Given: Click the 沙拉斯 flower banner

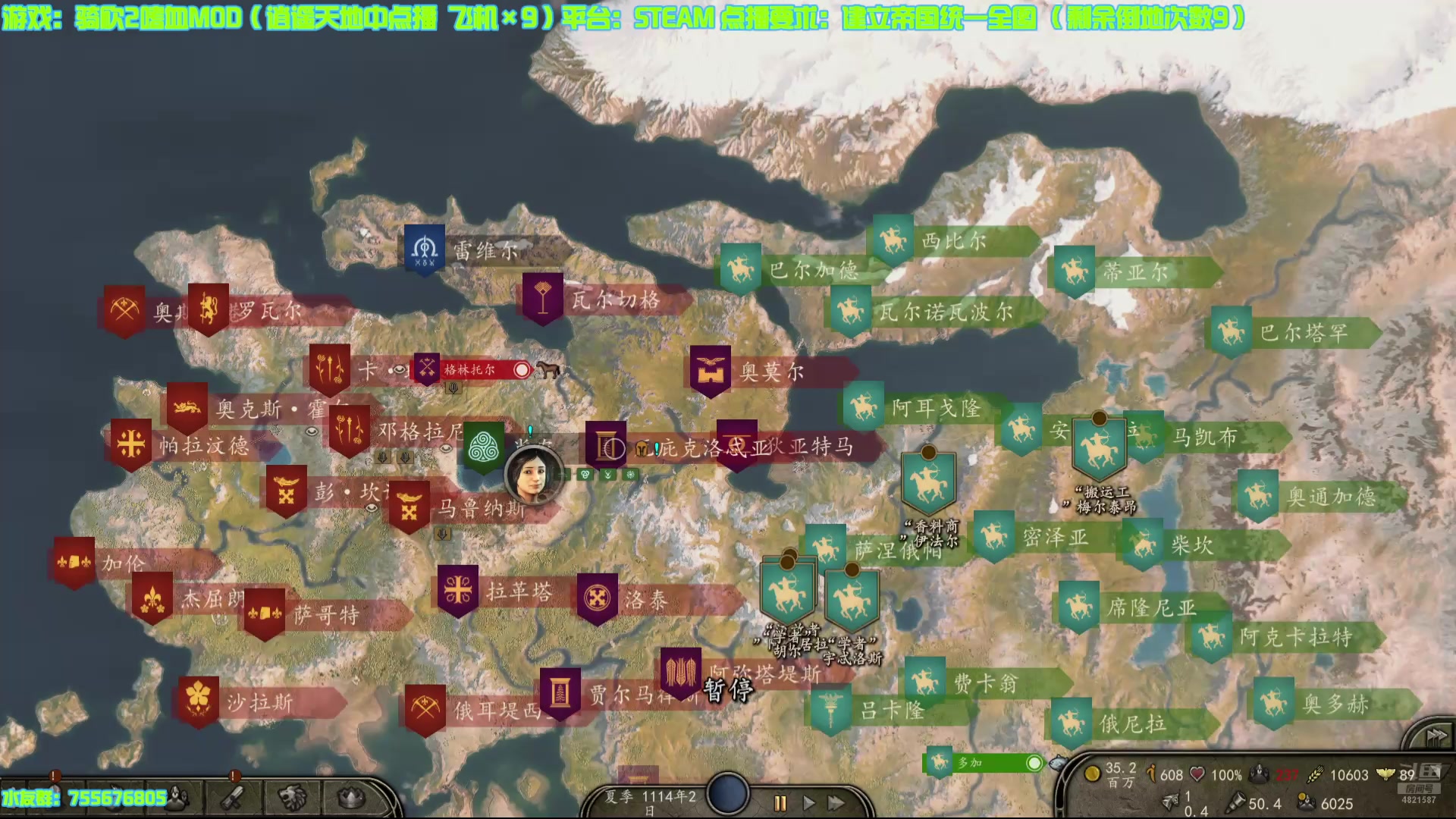Looking at the screenshot, I should pos(199,701).
